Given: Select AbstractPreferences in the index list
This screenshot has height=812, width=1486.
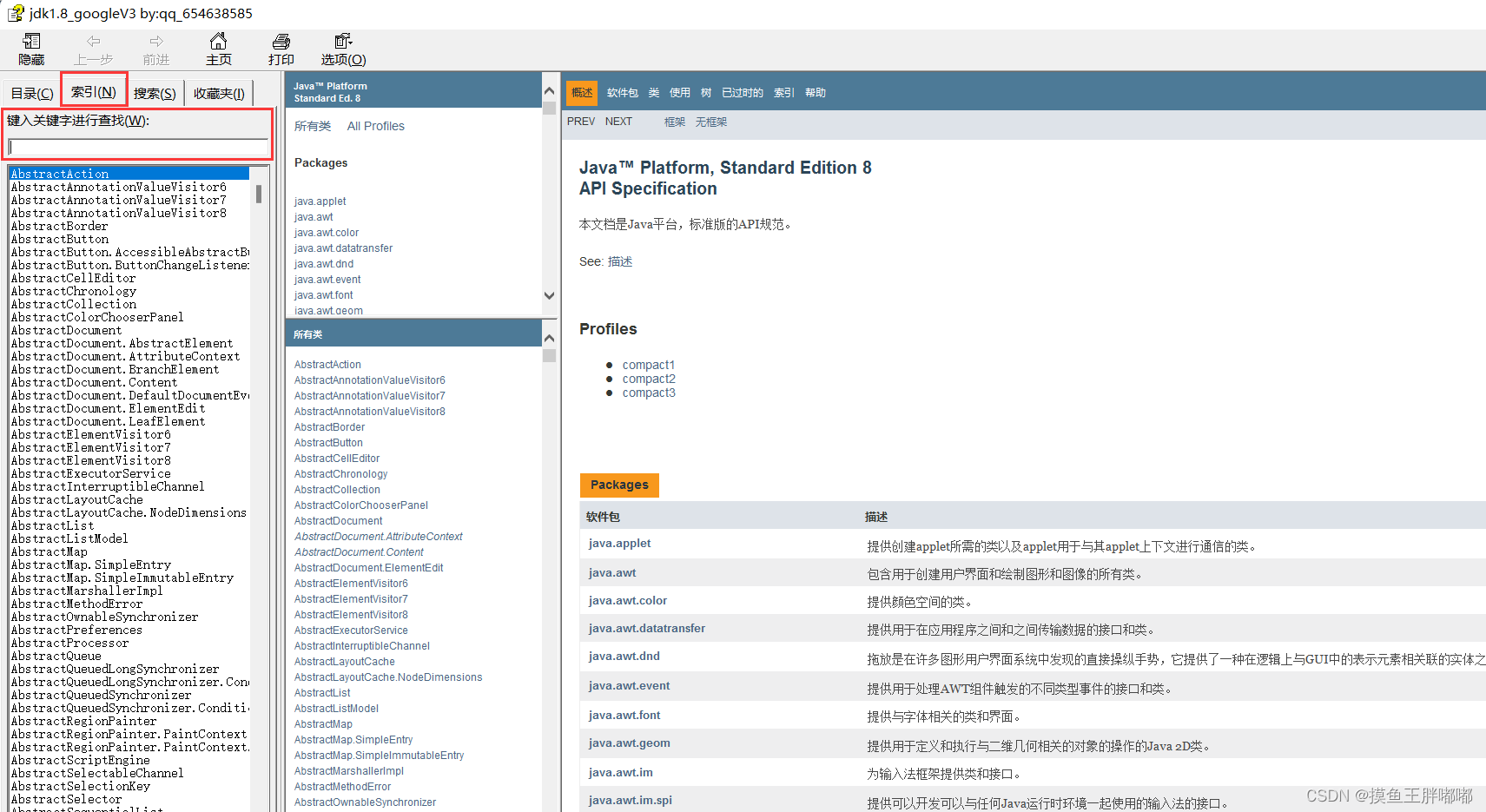Looking at the screenshot, I should 77,630.
